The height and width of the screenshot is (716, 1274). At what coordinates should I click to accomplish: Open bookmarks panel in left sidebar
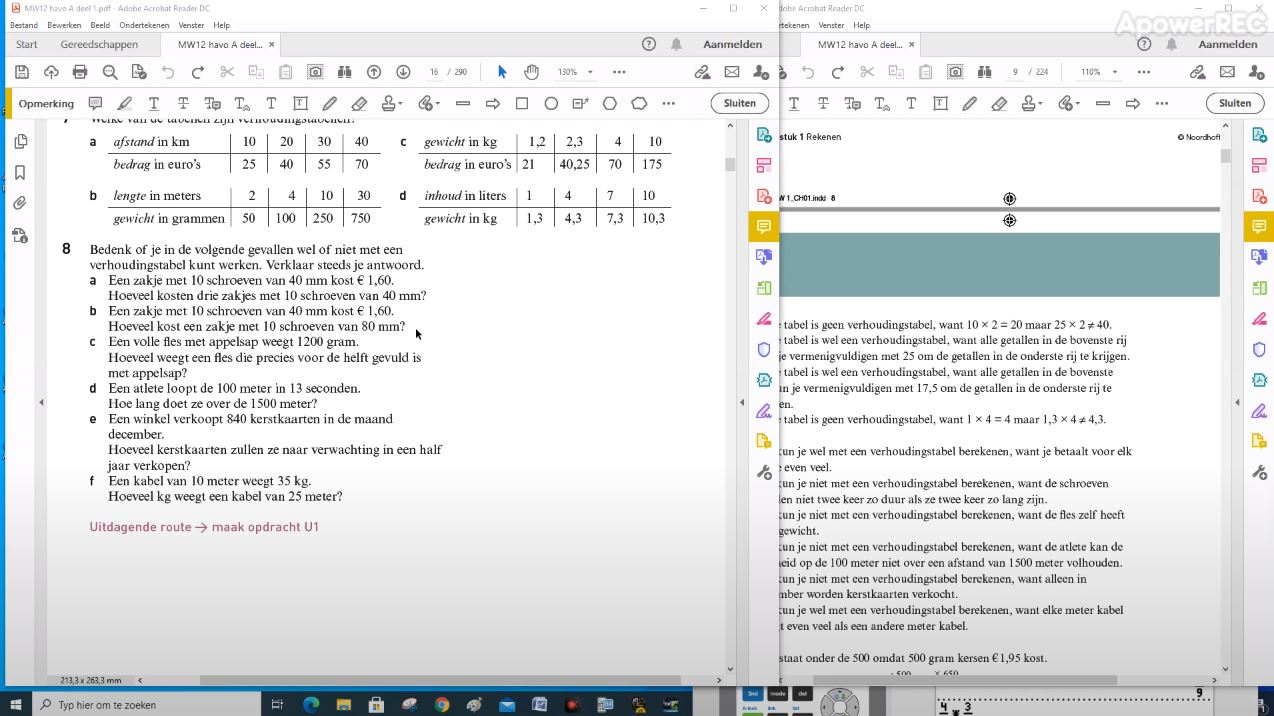[x=20, y=173]
